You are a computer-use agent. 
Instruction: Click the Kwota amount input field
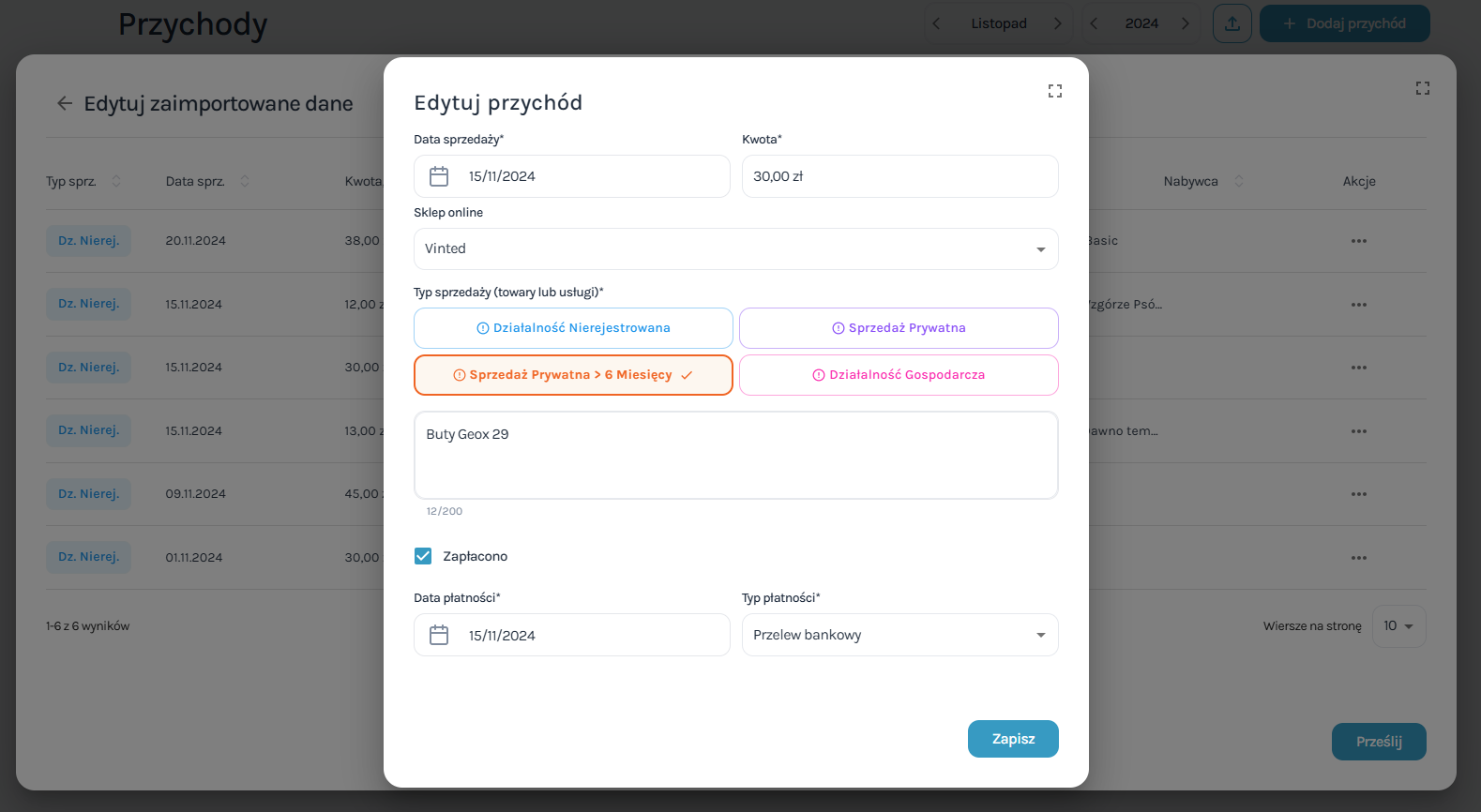coord(899,176)
